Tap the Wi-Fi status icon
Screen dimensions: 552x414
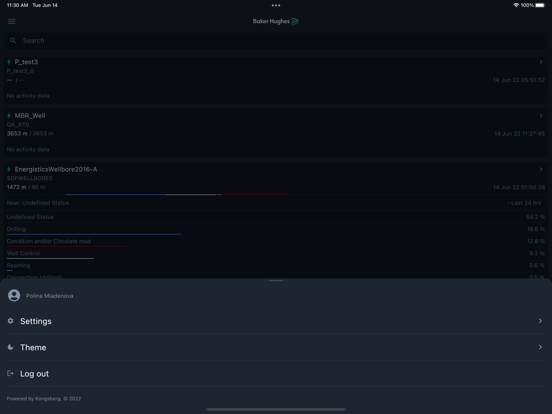516,5
